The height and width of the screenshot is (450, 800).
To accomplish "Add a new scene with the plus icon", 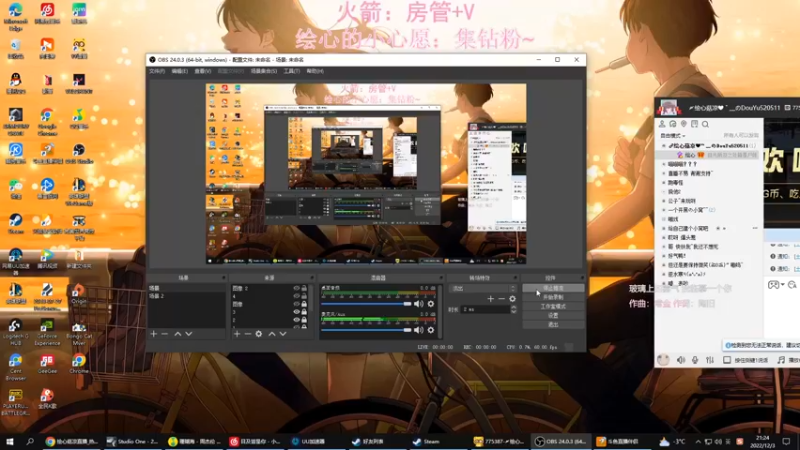I will click(x=154, y=334).
